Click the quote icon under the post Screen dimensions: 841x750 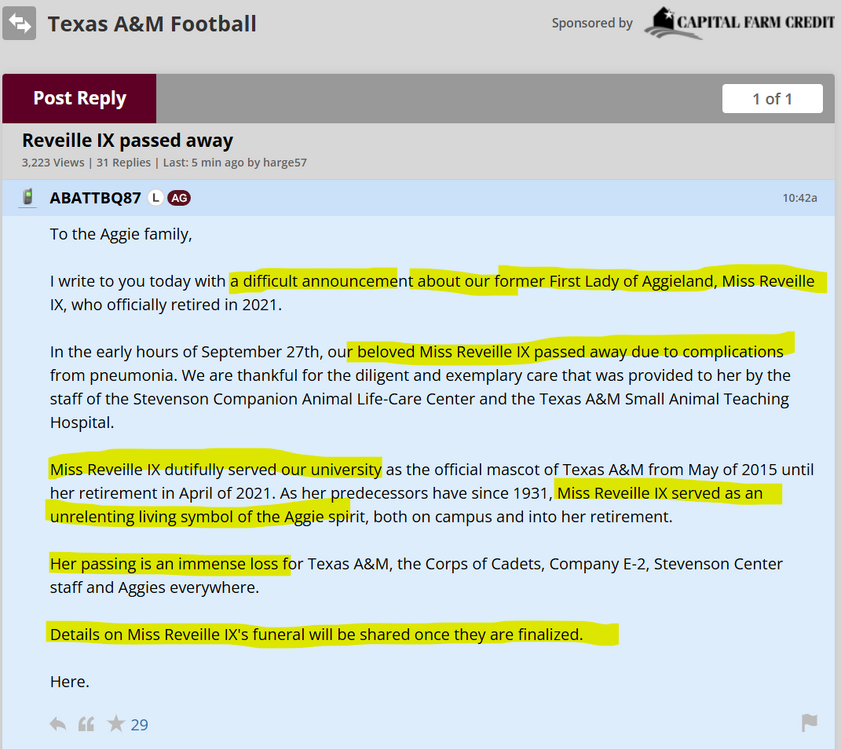pos(86,723)
